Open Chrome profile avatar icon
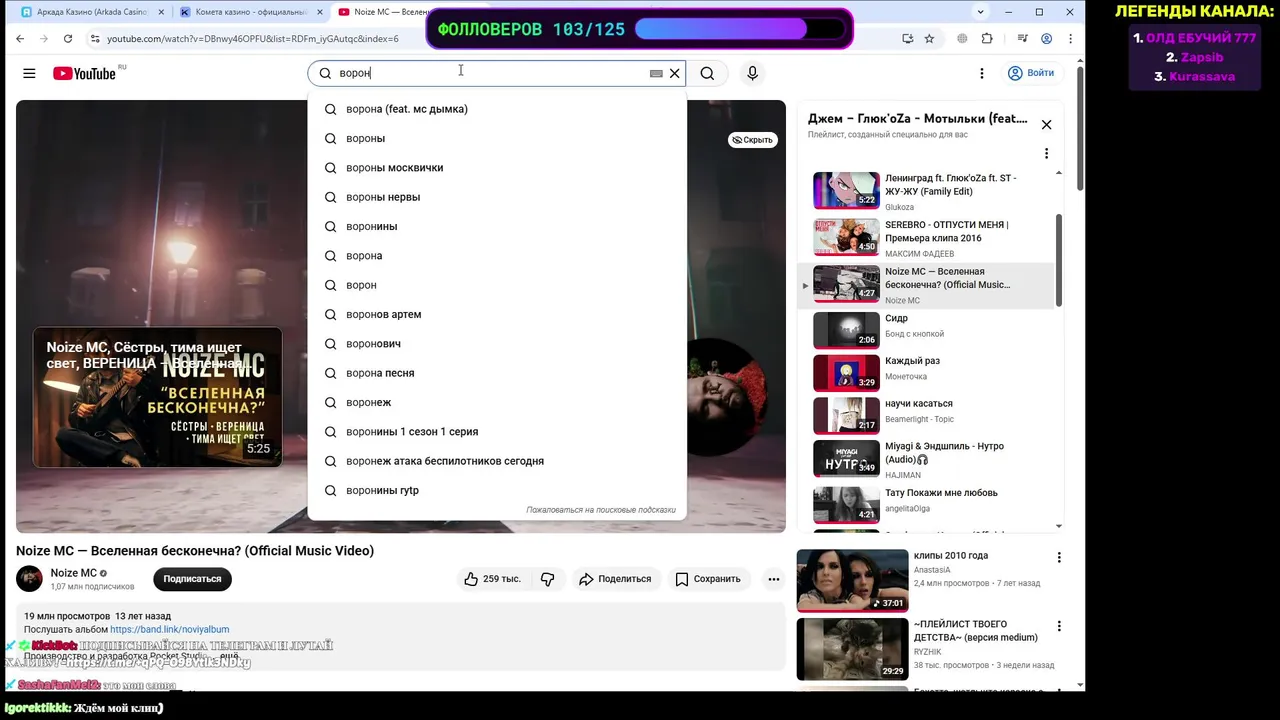The width and height of the screenshot is (1280, 720). (x=1046, y=39)
